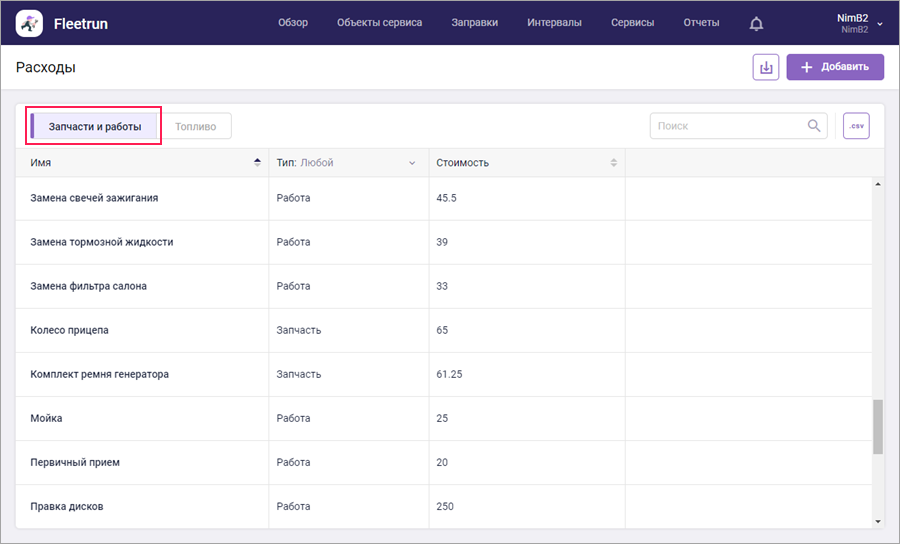Viewport: 900px width, 544px height.
Task: Select the Запчасти и работы tab
Action: point(94,126)
